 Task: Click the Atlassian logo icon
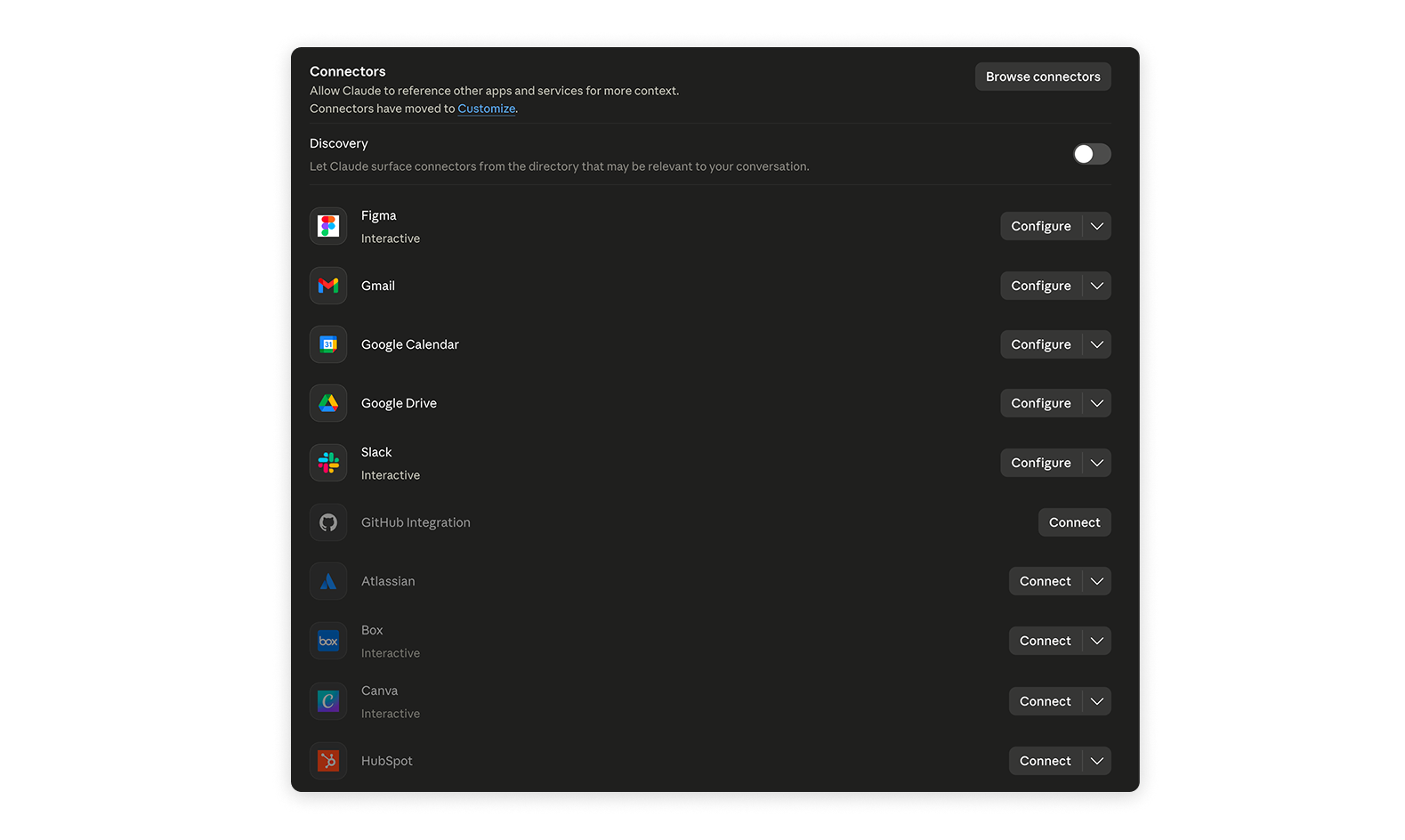pyautogui.click(x=328, y=581)
